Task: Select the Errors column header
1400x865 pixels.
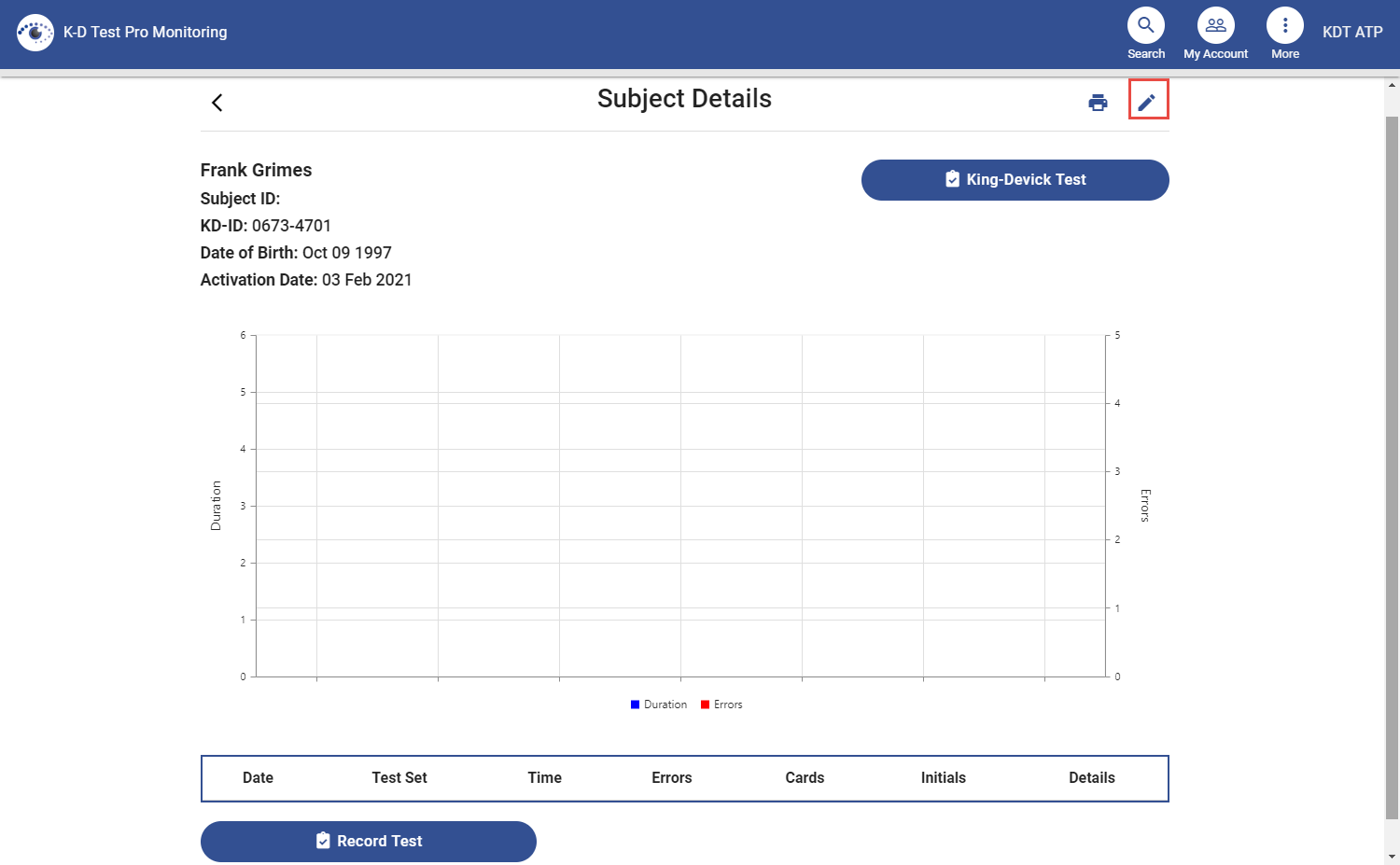Action: tap(671, 777)
